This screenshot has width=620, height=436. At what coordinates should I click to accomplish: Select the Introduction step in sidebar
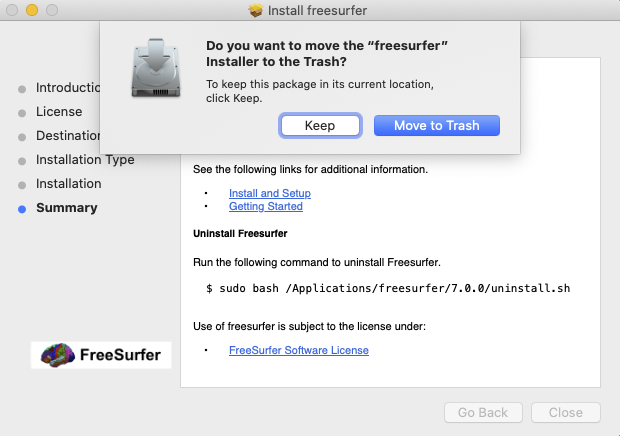coord(68,88)
